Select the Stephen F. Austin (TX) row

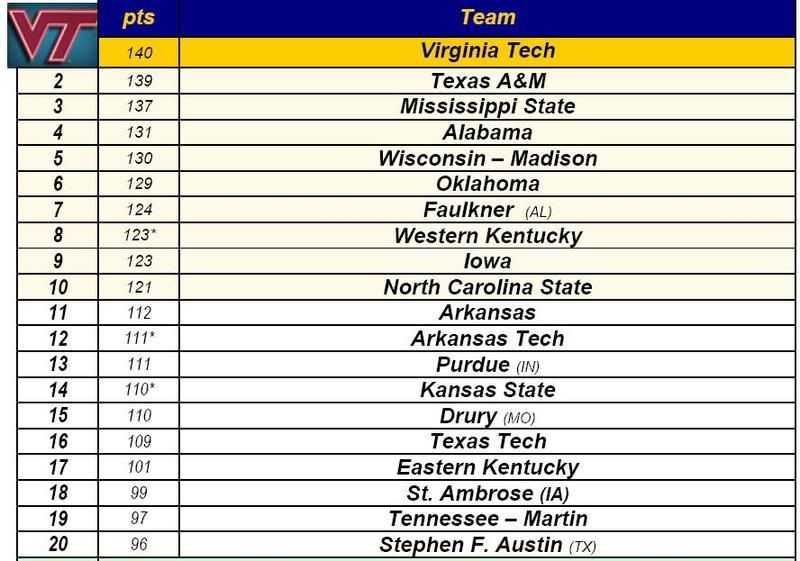tap(406, 545)
